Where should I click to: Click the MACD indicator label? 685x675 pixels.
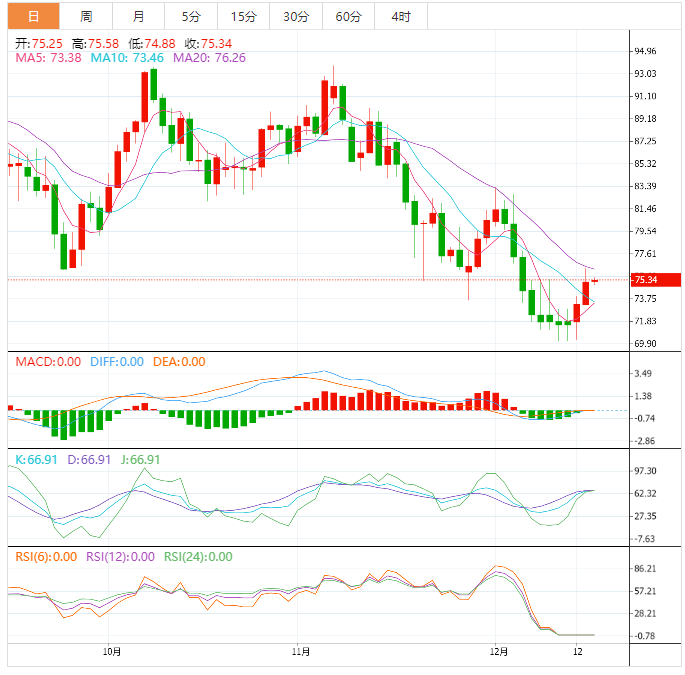[48, 362]
